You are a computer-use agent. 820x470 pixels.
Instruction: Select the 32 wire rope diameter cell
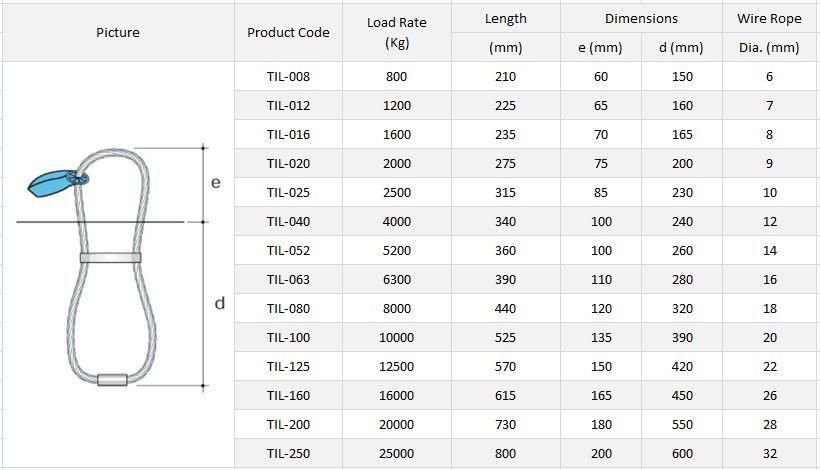point(769,454)
